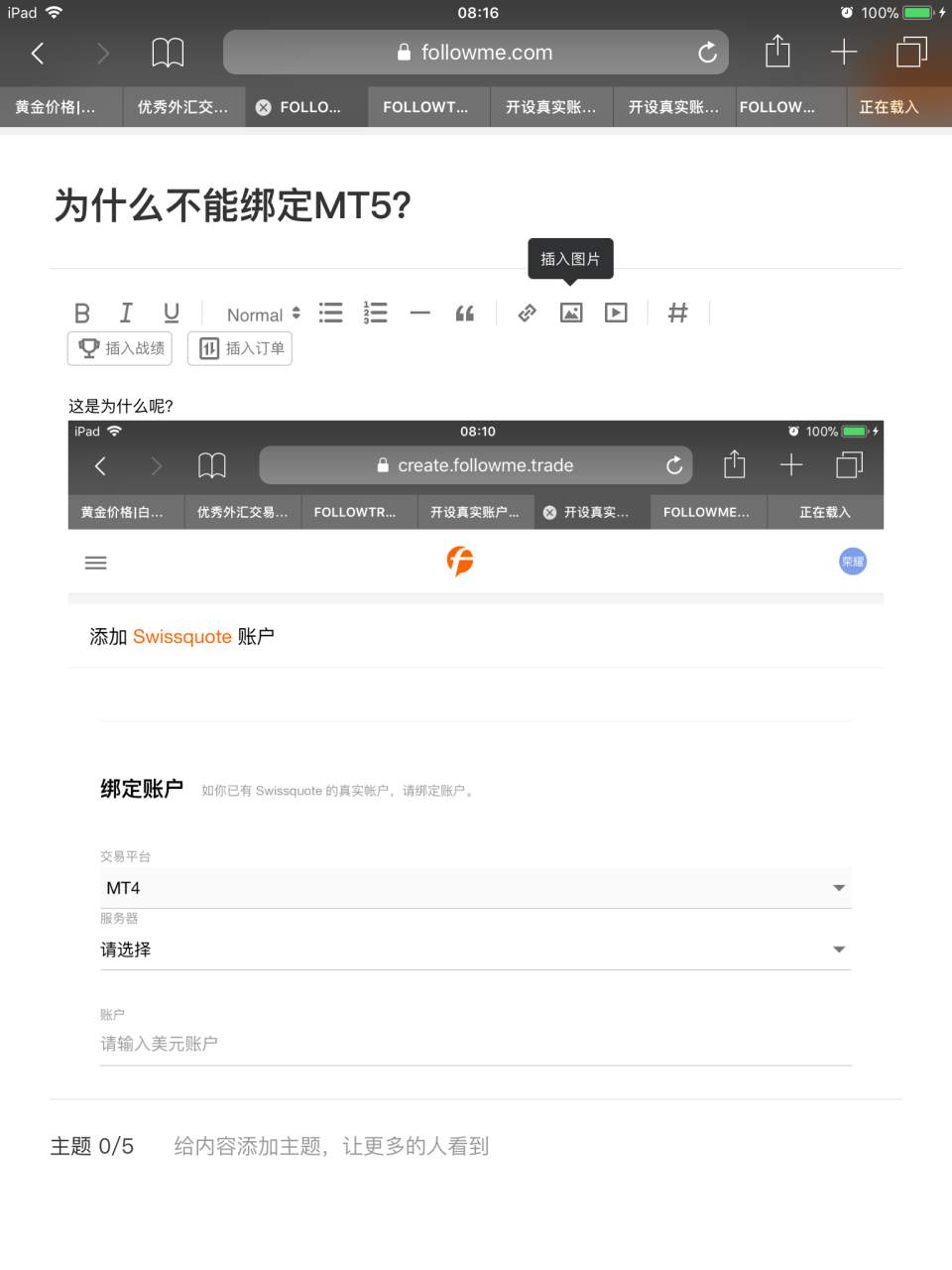Open the second 开设真实账 tab
Image resolution: width=952 pixels, height=1270 pixels.
(x=674, y=107)
